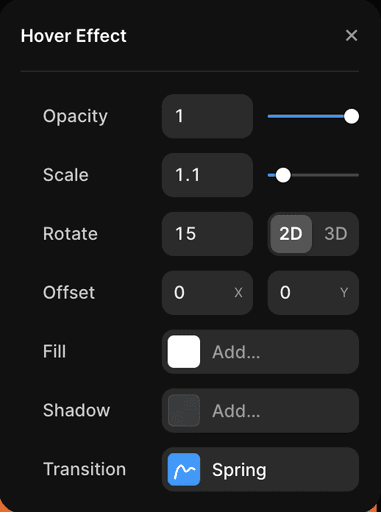Click the Offset Y input field
The height and width of the screenshot is (512, 381).
[x=313, y=293]
